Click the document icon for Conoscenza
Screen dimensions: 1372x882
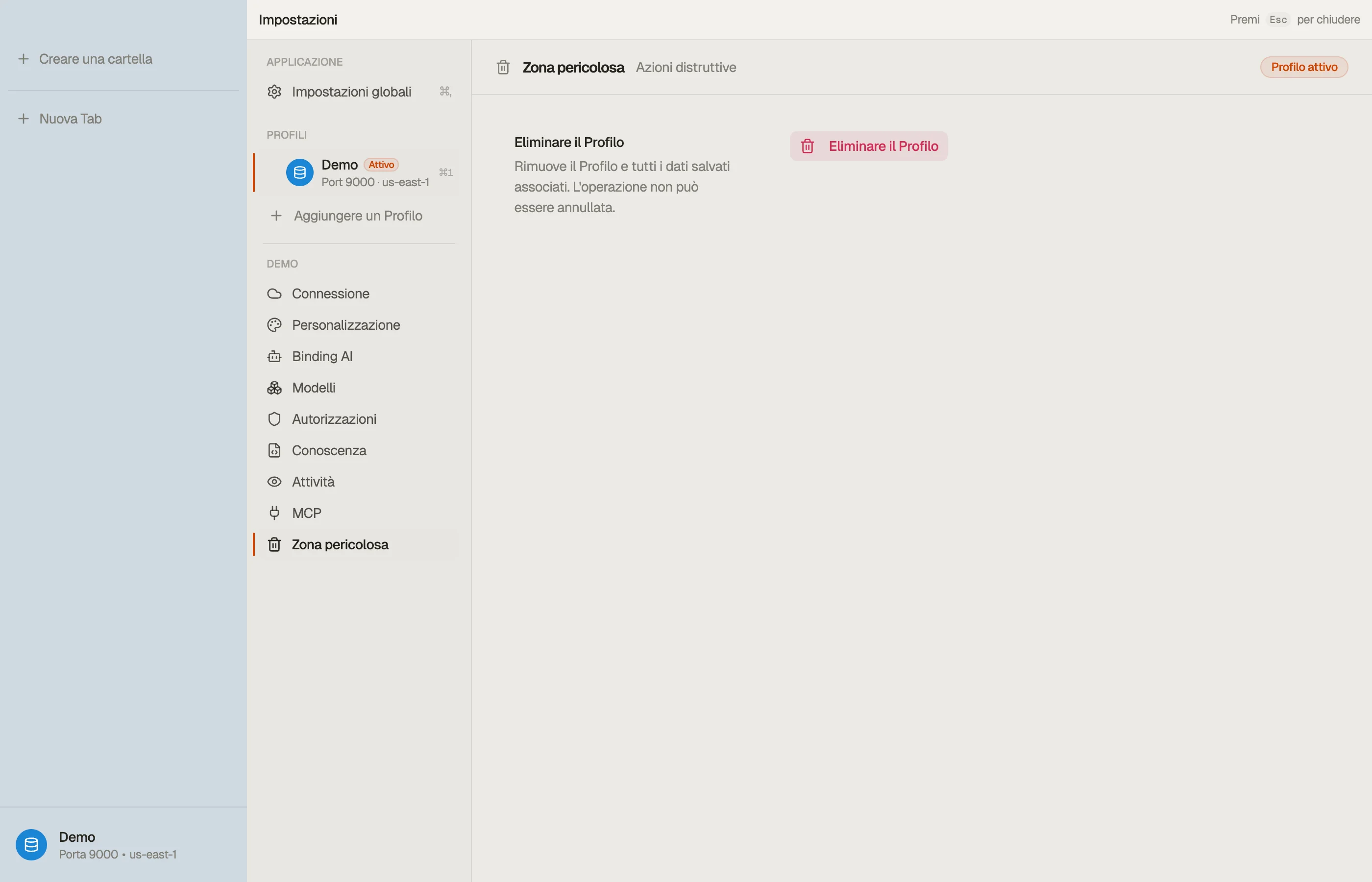point(274,451)
